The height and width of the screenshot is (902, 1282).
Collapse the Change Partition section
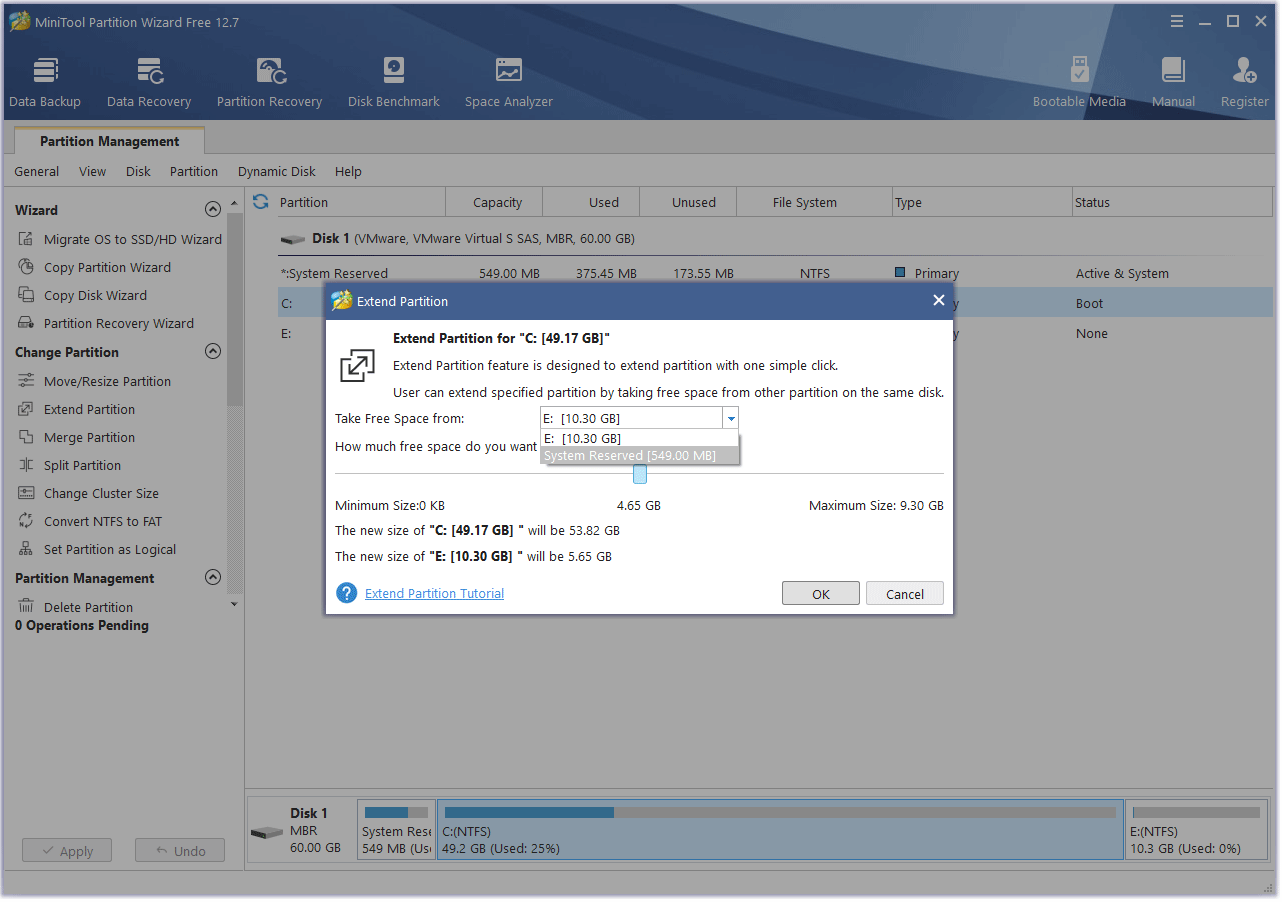tap(212, 352)
